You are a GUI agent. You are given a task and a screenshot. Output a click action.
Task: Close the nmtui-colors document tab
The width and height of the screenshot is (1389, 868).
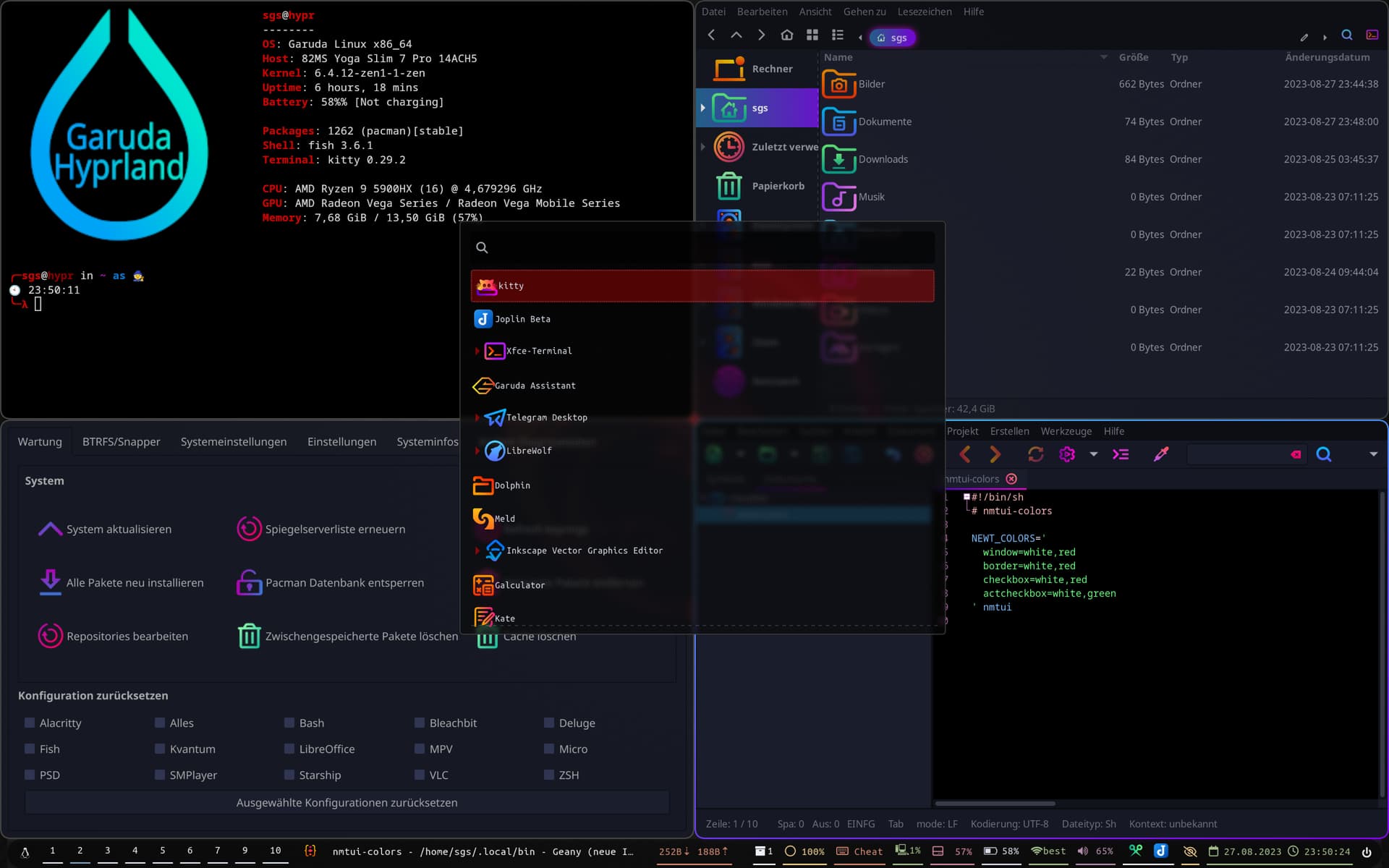[1011, 479]
